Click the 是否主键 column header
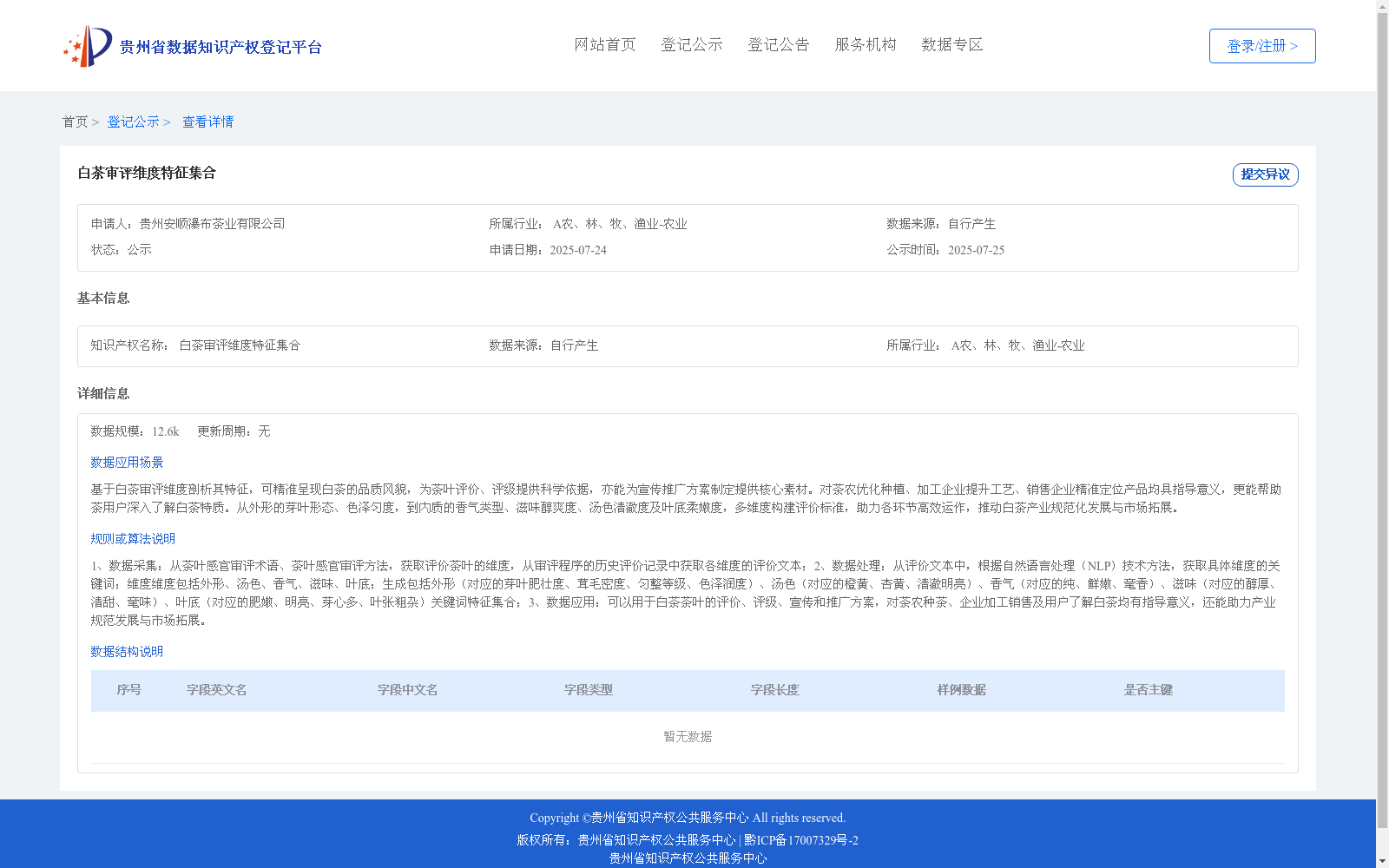Screen dimensions: 1389x868 coord(1149,690)
